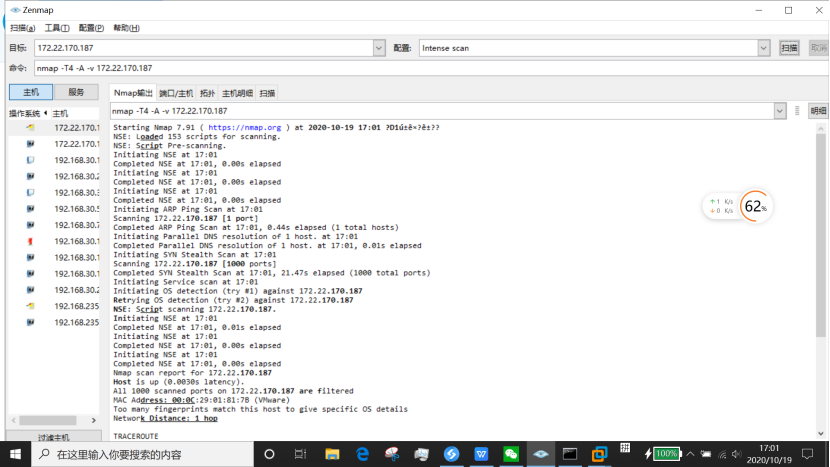The height and width of the screenshot is (467, 830).
Task: Click the OS icon for host 192.168.30.5
Action: point(30,209)
